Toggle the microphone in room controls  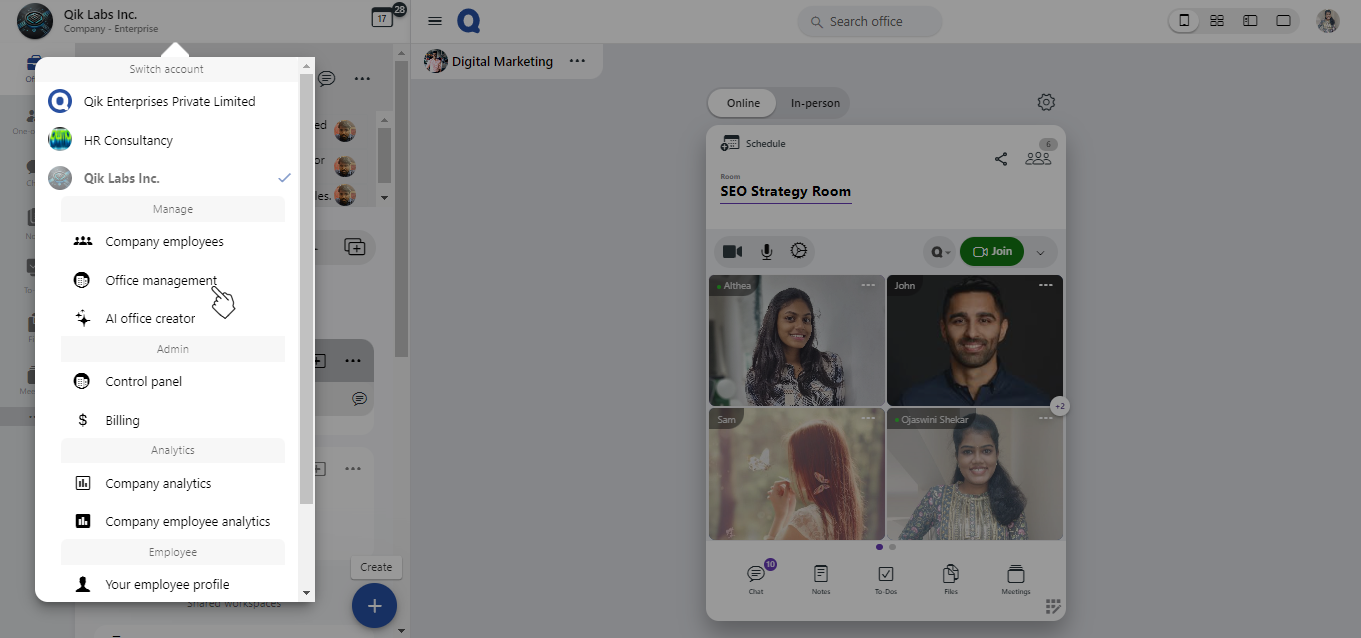click(x=766, y=252)
